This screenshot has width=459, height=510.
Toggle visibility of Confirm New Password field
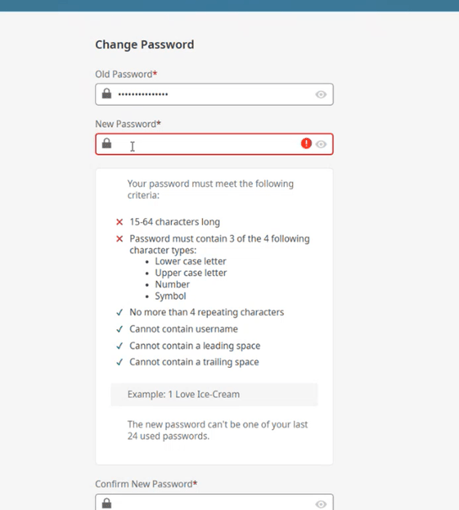321,504
